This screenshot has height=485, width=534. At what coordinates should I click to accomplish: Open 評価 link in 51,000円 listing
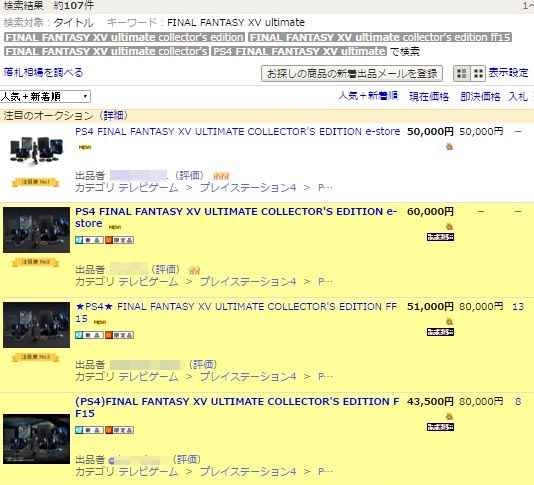click(x=203, y=365)
